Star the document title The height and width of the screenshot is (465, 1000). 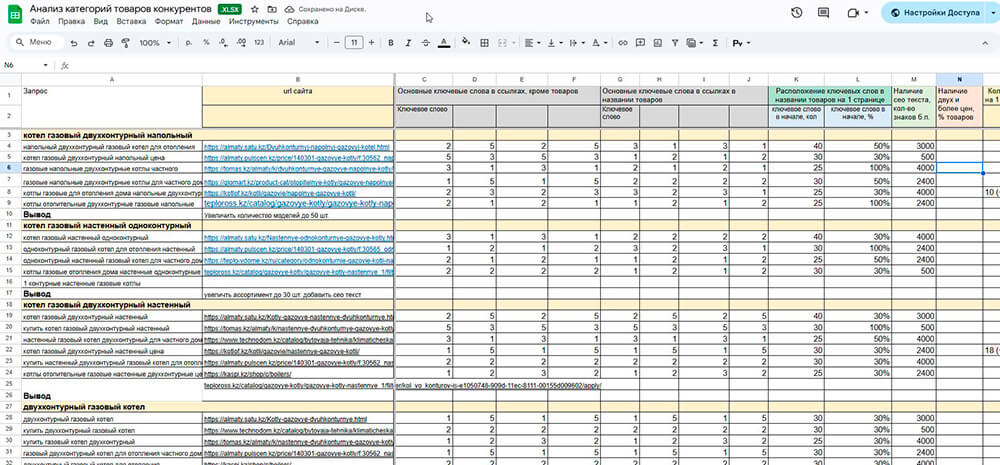tap(255, 8)
